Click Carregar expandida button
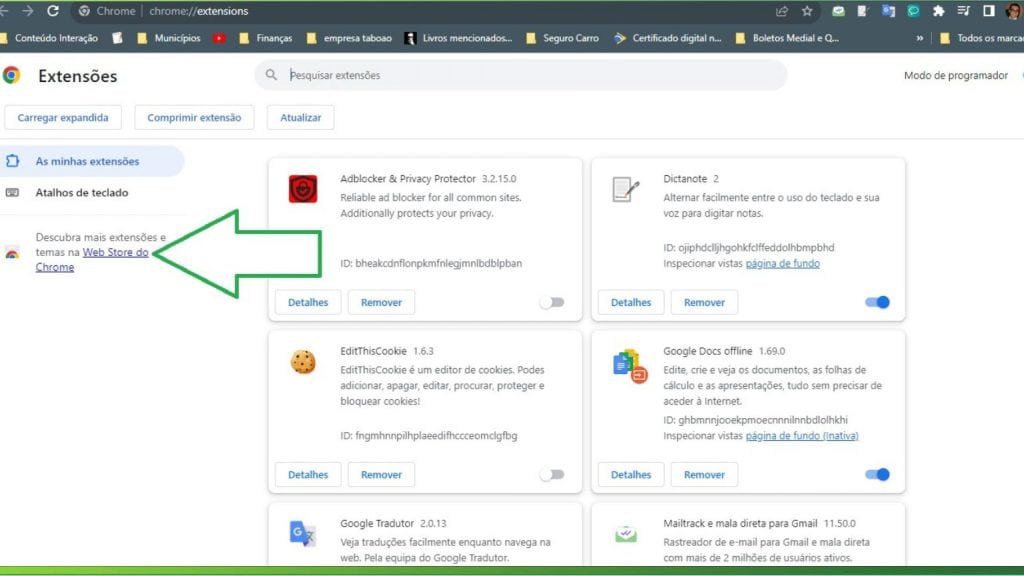 point(63,118)
